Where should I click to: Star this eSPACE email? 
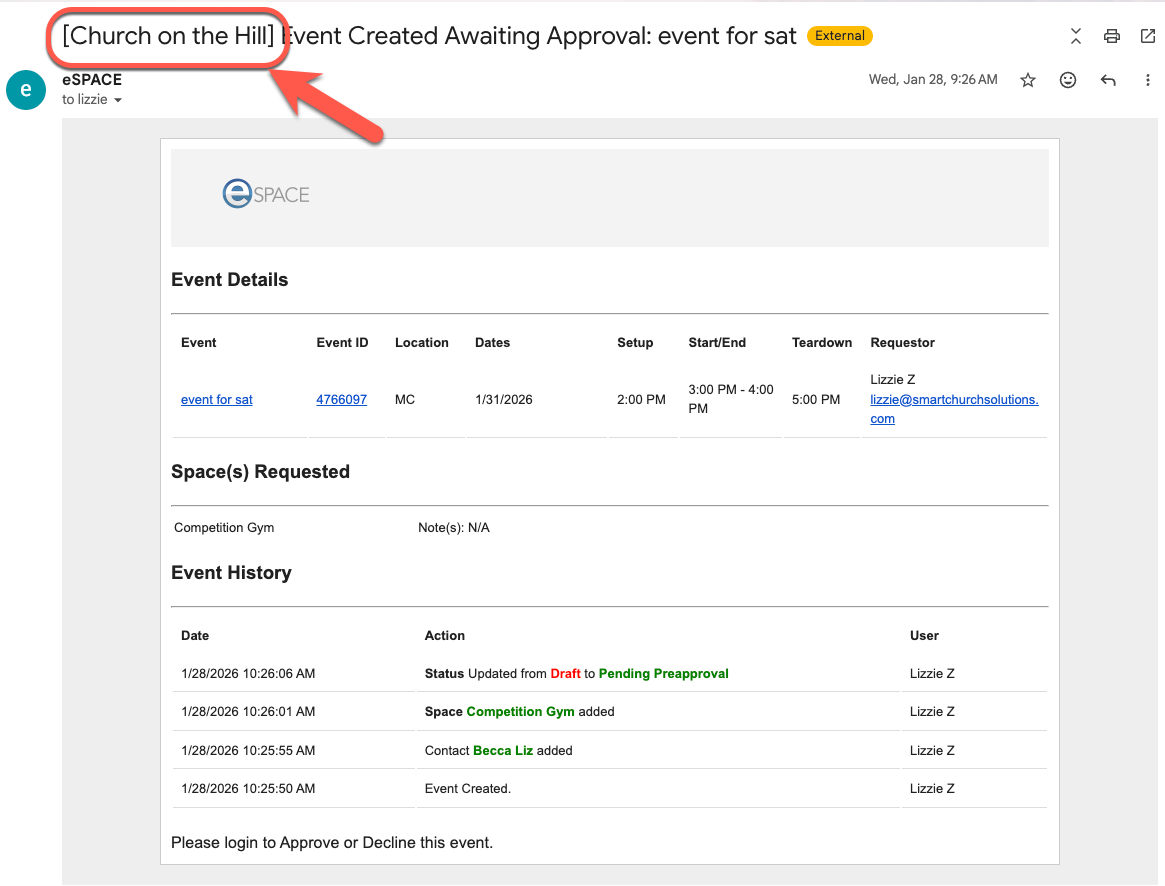click(1028, 80)
